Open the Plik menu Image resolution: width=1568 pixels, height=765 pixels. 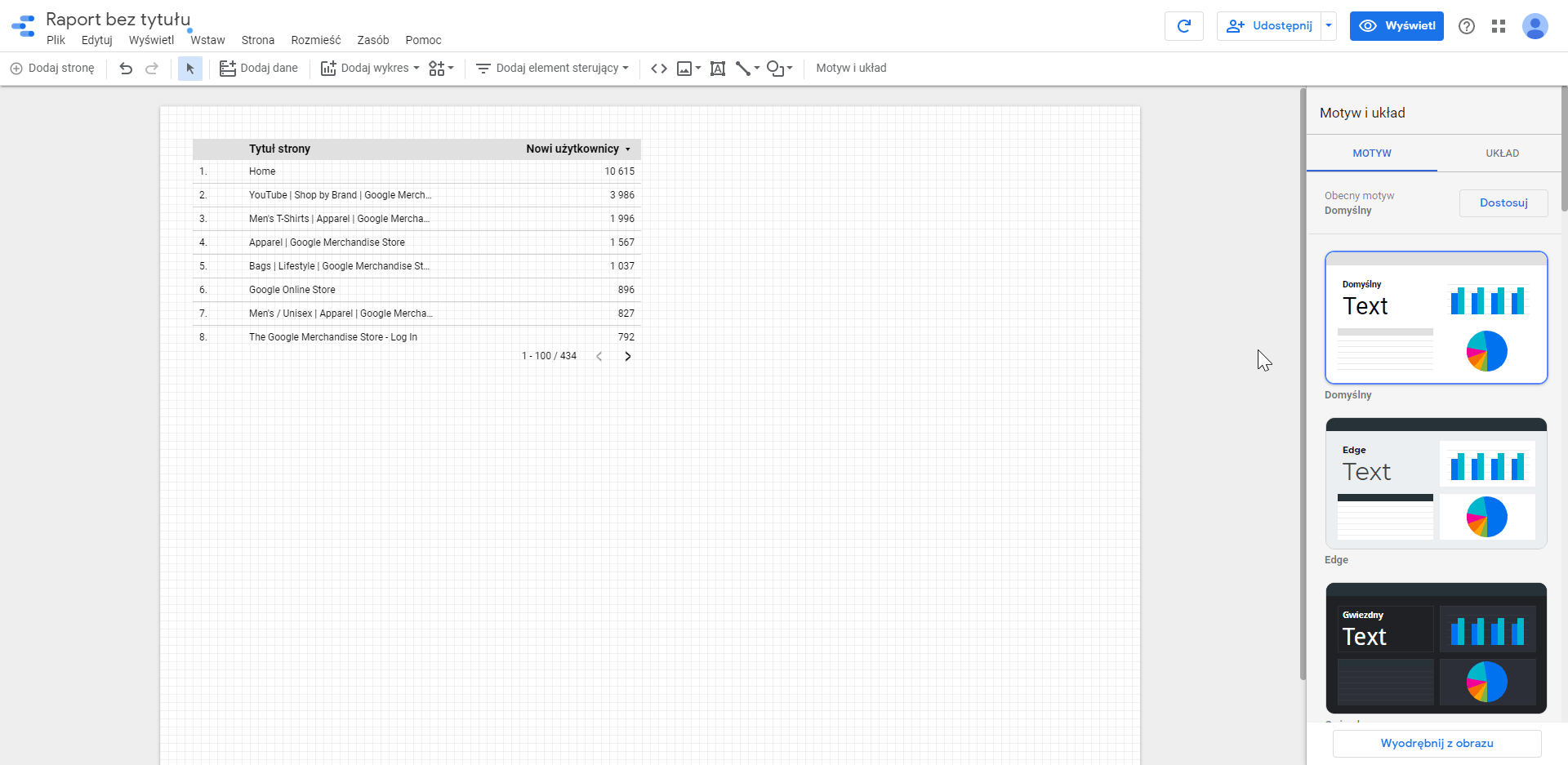coord(56,40)
